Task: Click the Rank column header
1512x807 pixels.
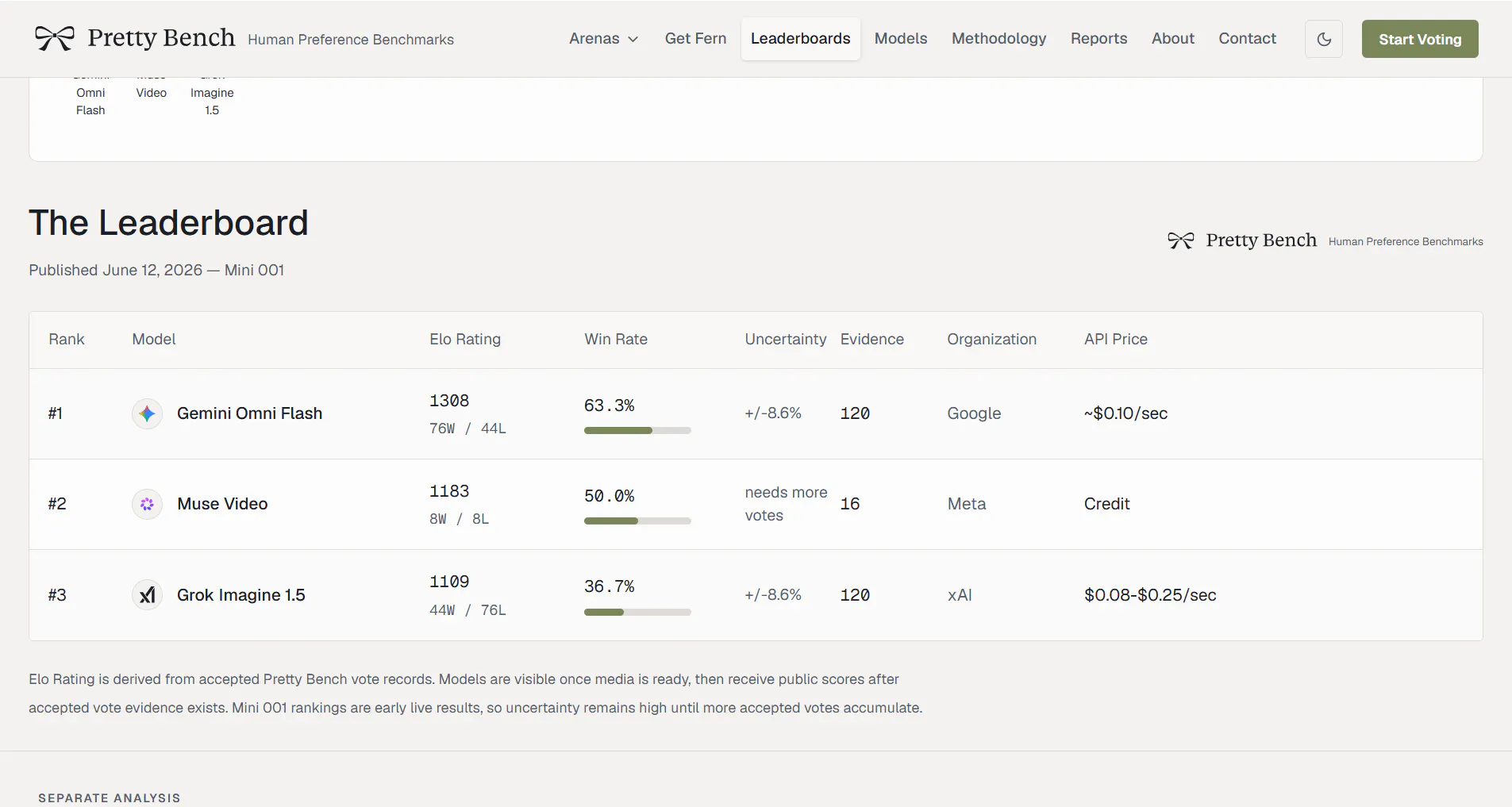Action: coord(66,339)
